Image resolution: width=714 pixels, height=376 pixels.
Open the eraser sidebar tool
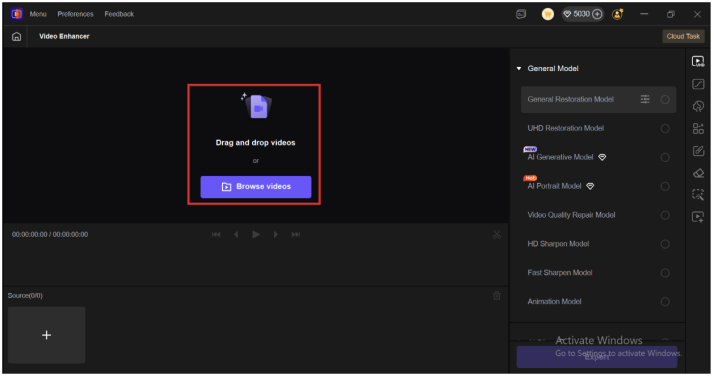698,173
